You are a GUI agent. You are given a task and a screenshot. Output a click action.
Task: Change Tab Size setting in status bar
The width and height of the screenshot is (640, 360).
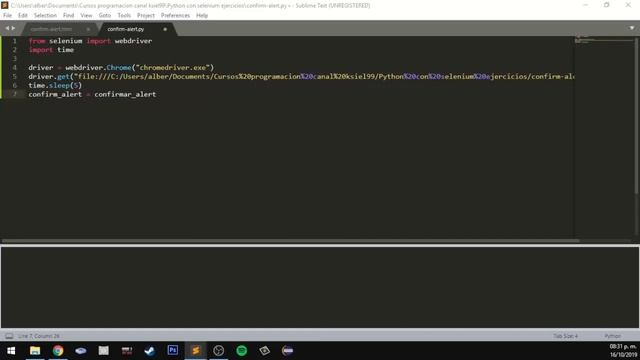(565, 336)
